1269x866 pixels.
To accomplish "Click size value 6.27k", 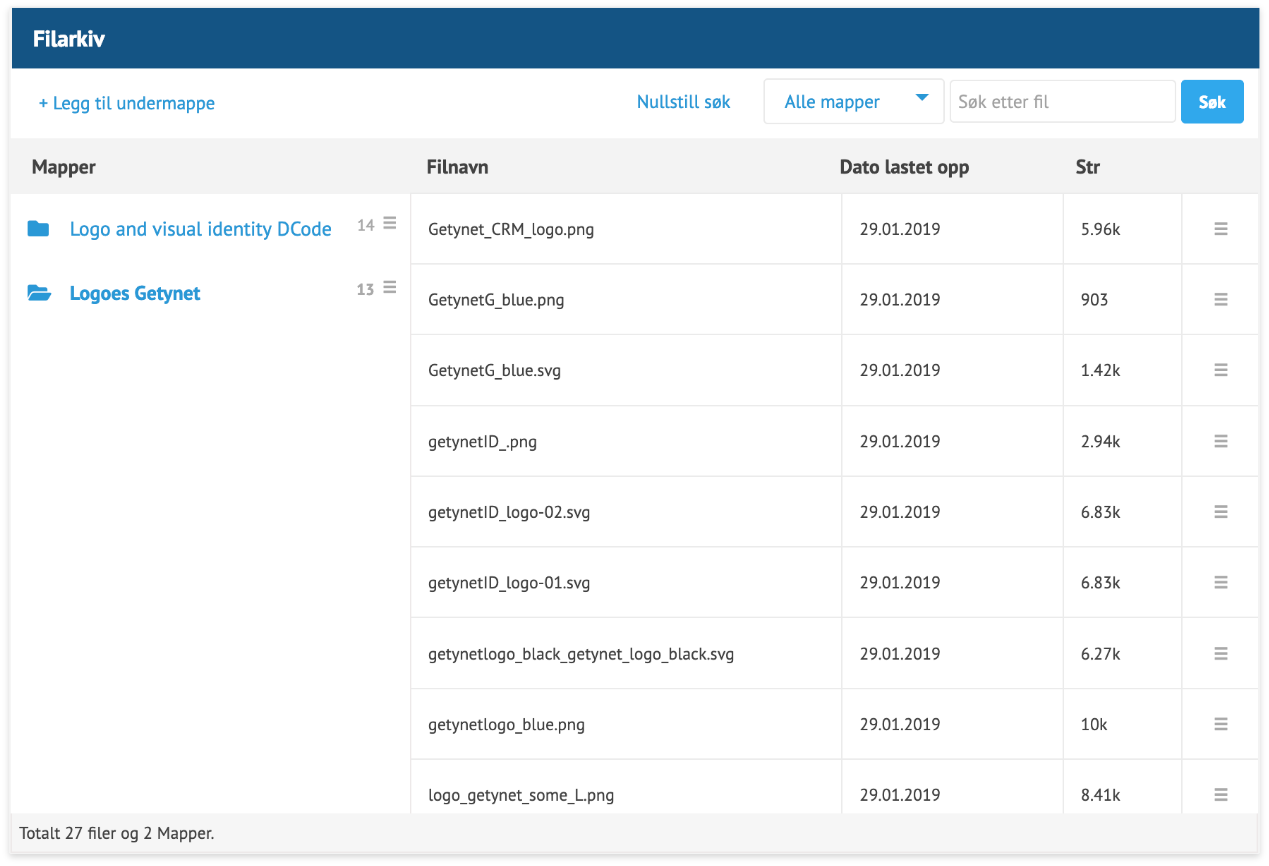I will [1100, 654].
